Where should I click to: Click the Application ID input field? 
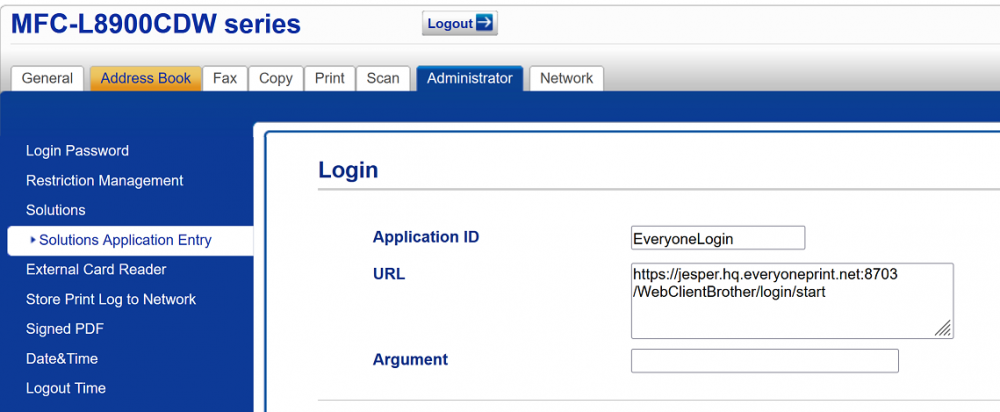(x=717, y=238)
